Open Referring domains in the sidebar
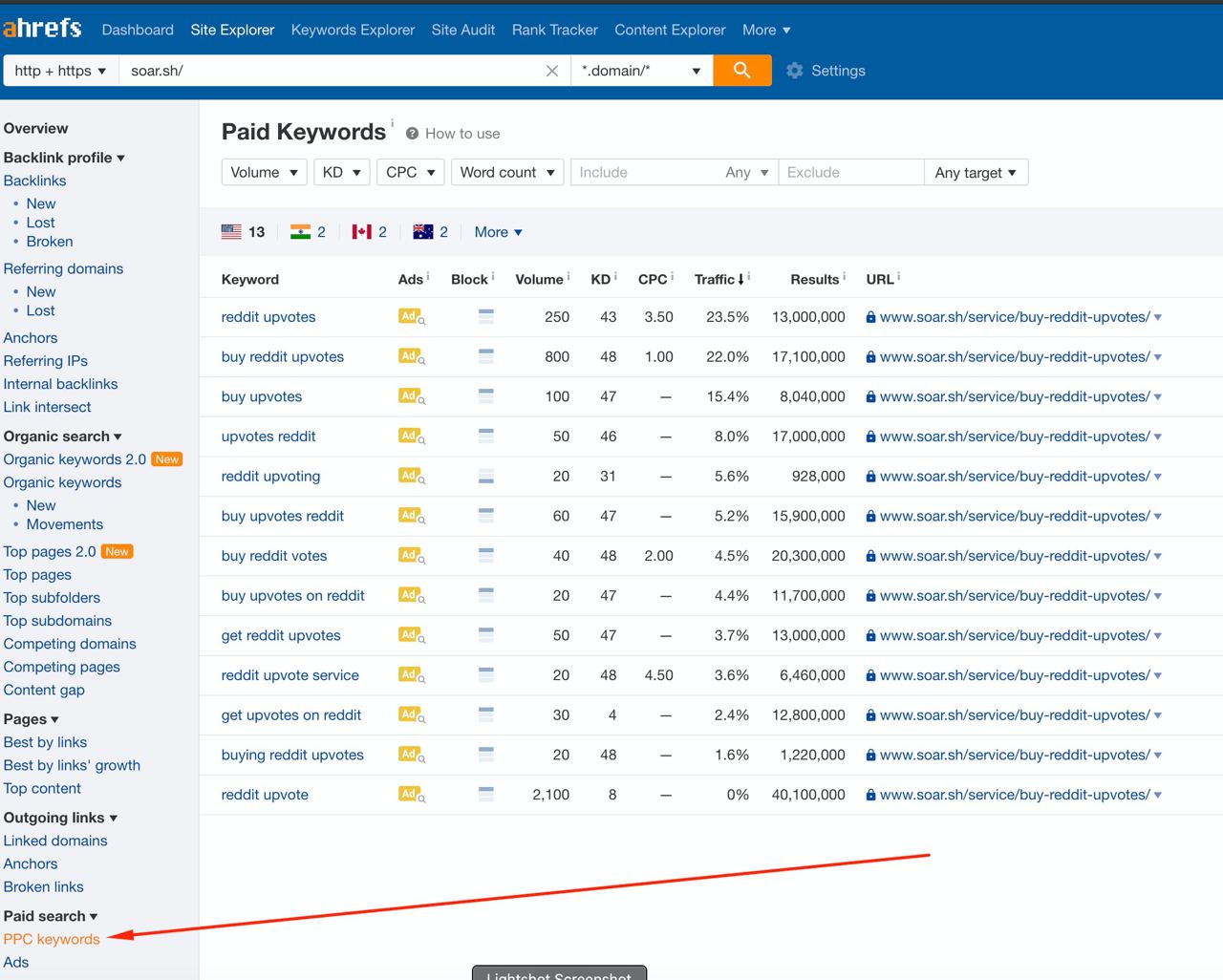Viewport: 1223px width, 980px height. [63, 268]
